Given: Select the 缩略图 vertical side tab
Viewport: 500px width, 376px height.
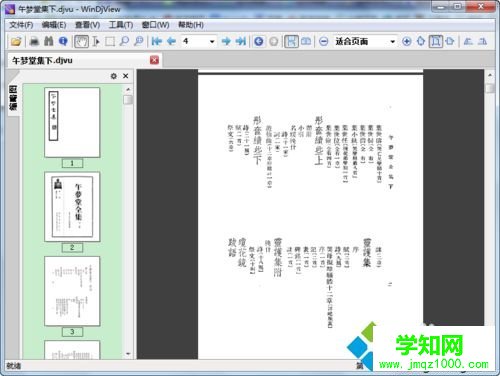Looking at the screenshot, I should 13,97.
